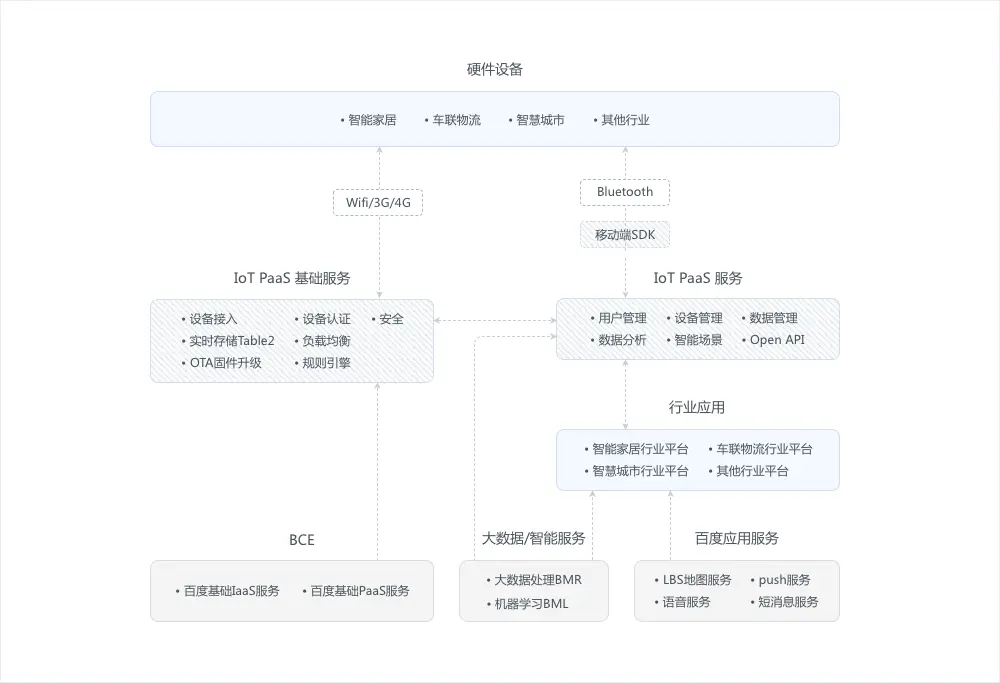Select the 安全 item
Screen dimensions: 1000x683
(x=391, y=319)
